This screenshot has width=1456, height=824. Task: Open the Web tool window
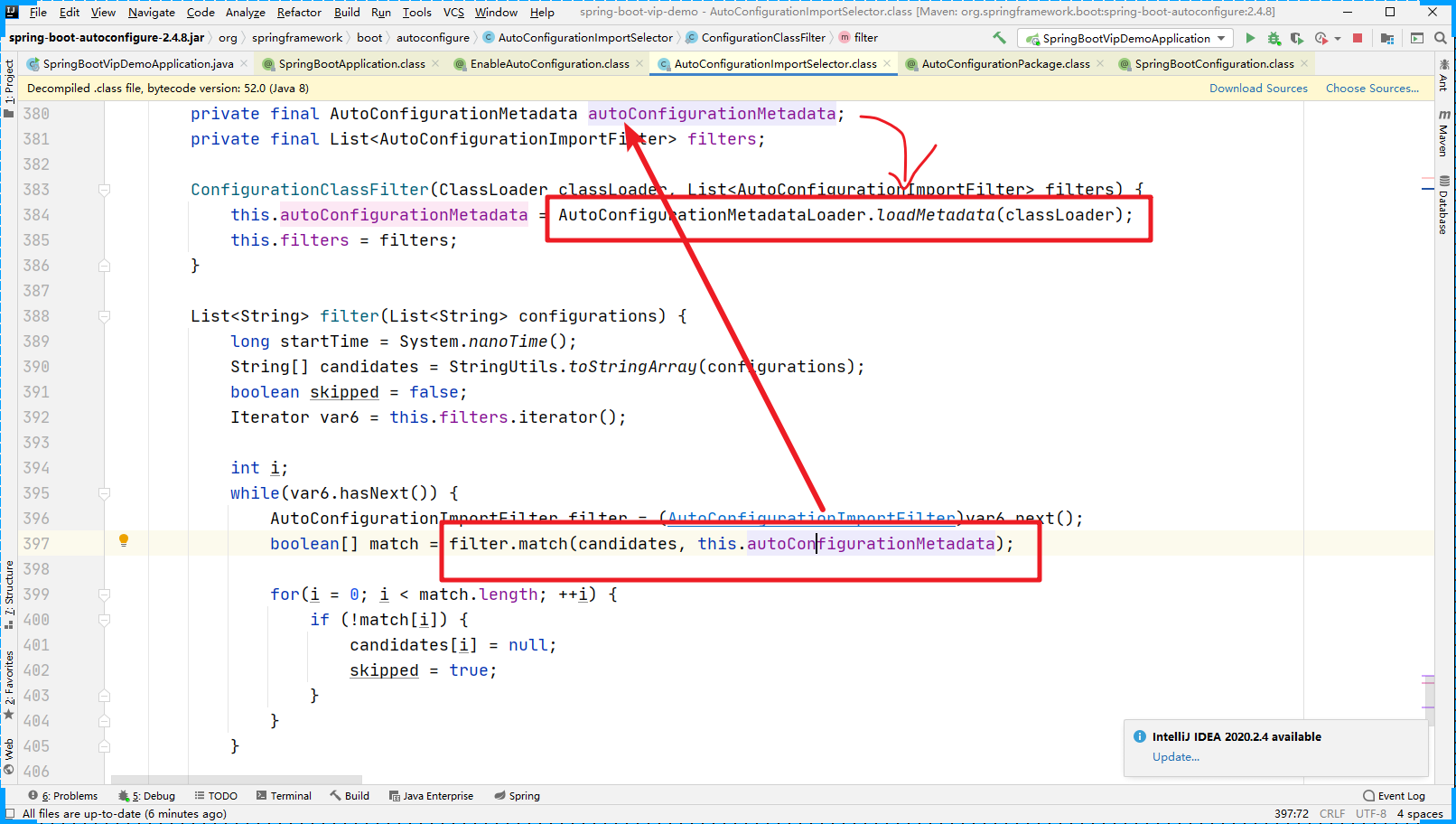9,757
